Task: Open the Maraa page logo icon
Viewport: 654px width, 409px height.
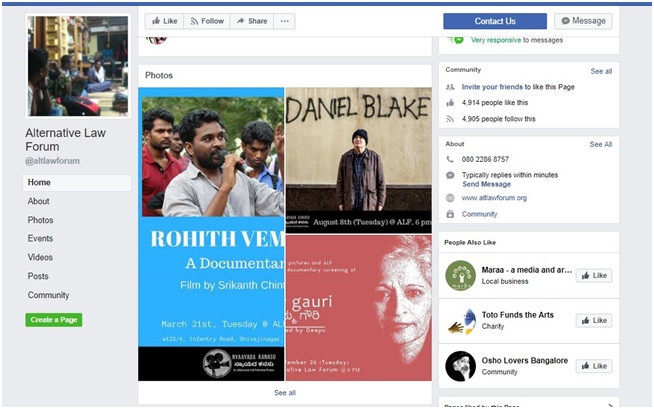Action: click(x=460, y=275)
